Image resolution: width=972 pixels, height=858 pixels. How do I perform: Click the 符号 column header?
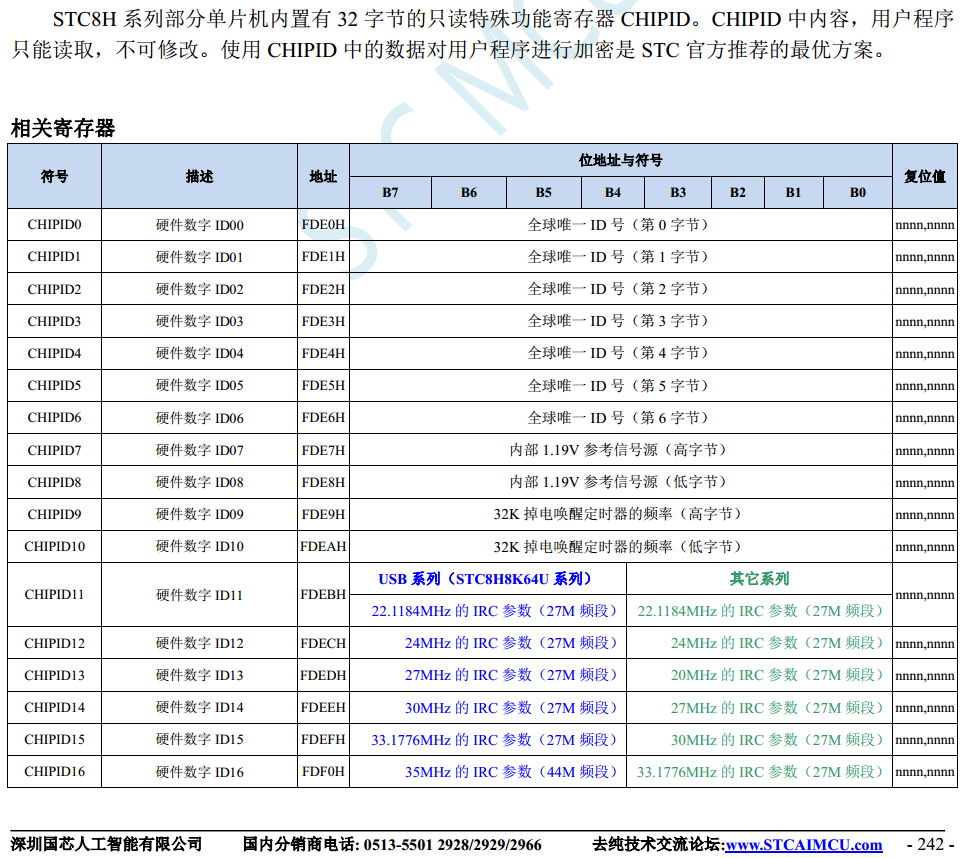pos(55,176)
